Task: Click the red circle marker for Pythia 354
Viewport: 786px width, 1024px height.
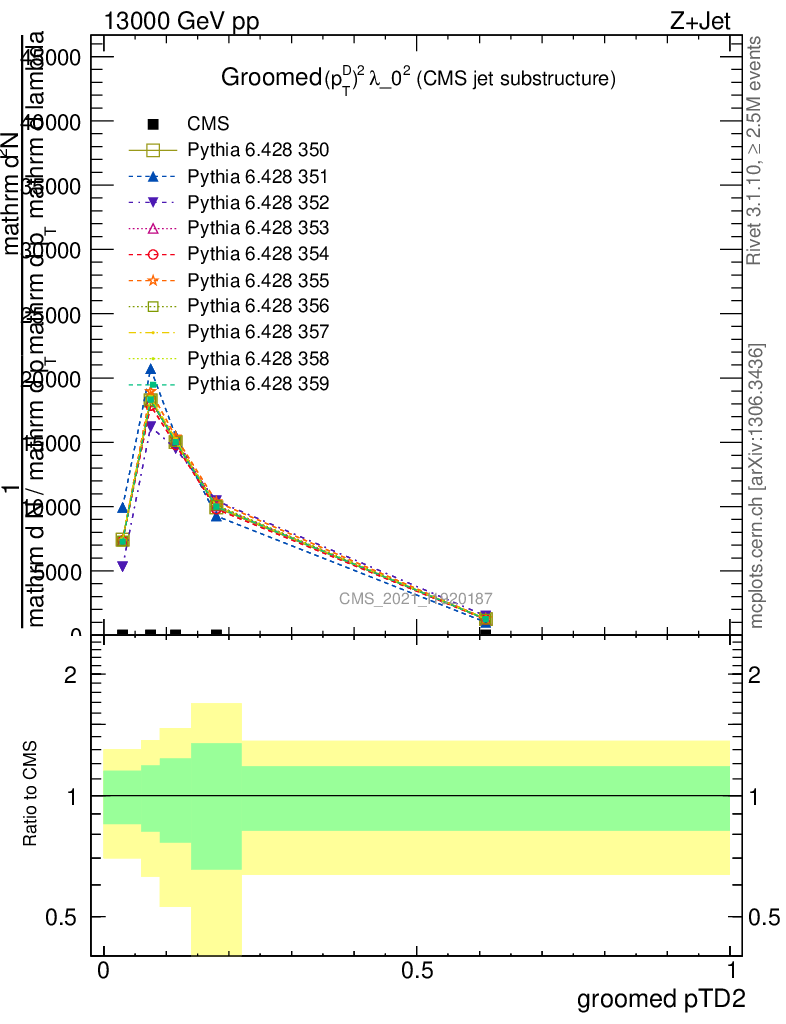Action: (x=153, y=254)
